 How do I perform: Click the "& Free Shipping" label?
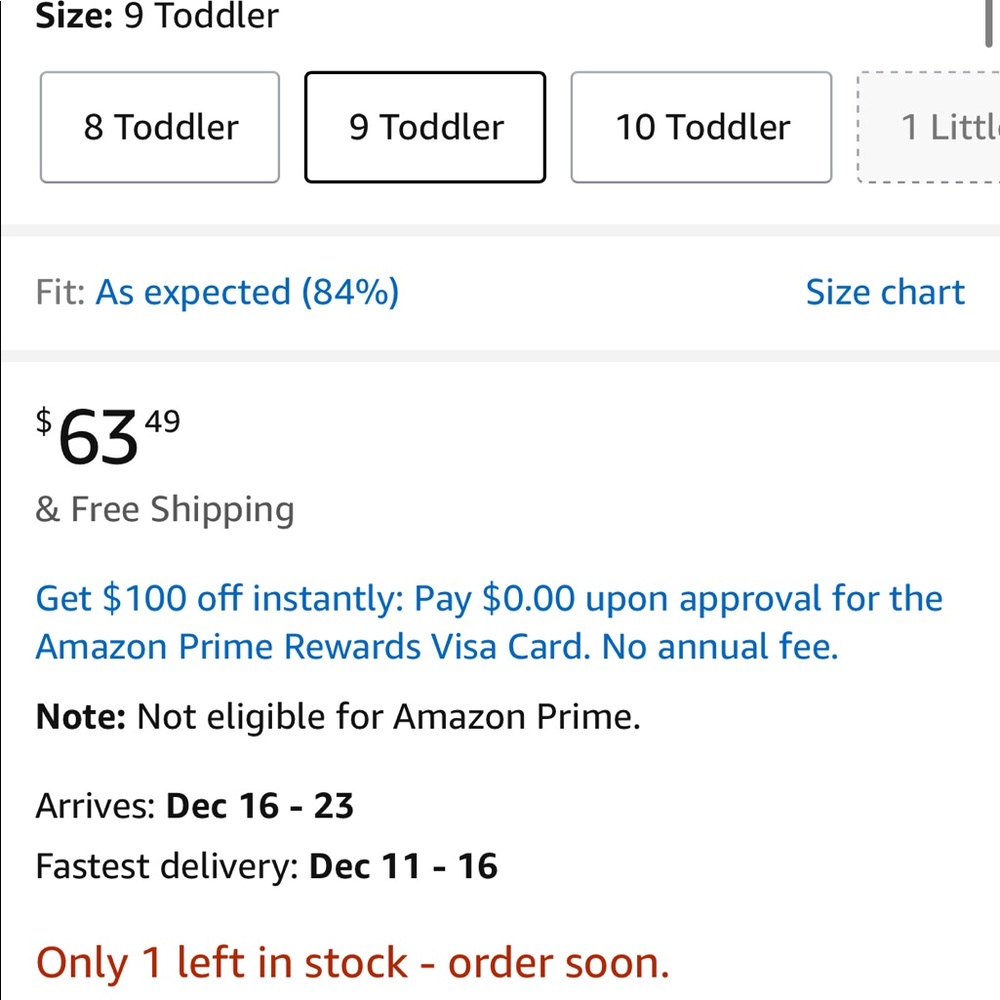[x=164, y=509]
